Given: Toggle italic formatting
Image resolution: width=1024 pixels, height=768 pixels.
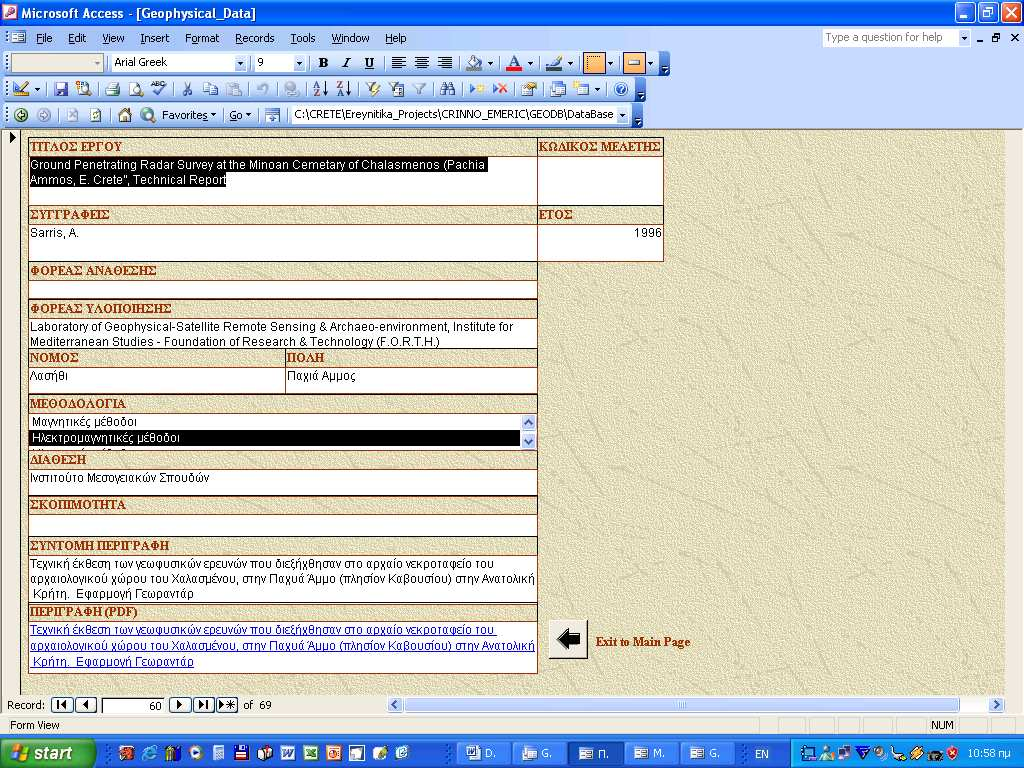Looking at the screenshot, I should pos(346,63).
